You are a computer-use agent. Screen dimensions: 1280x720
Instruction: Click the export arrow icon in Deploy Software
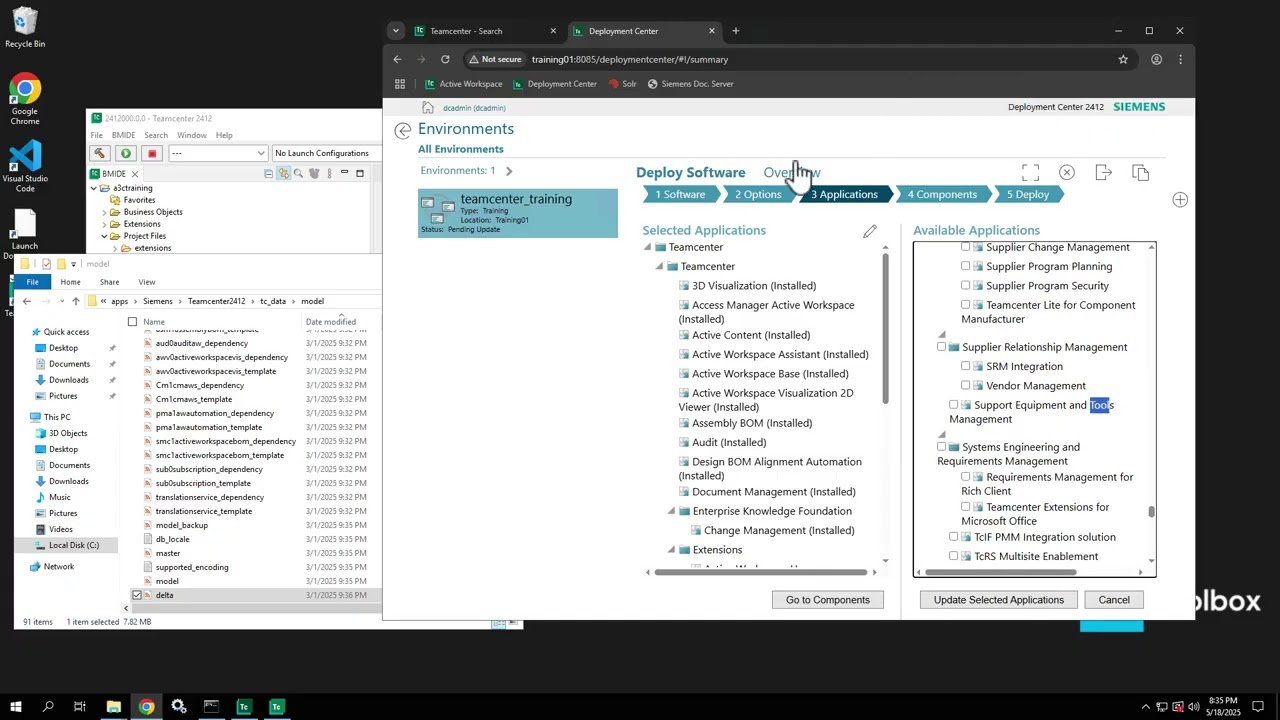(1104, 173)
